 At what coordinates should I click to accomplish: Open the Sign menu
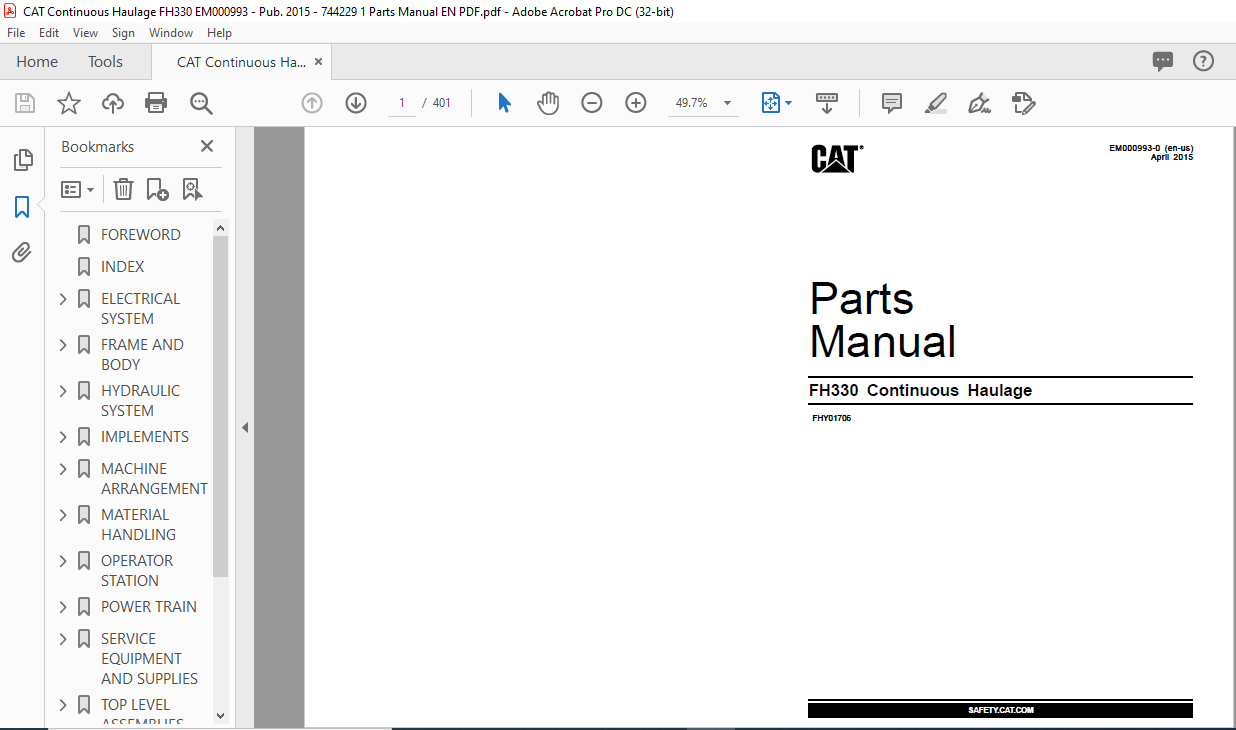123,33
